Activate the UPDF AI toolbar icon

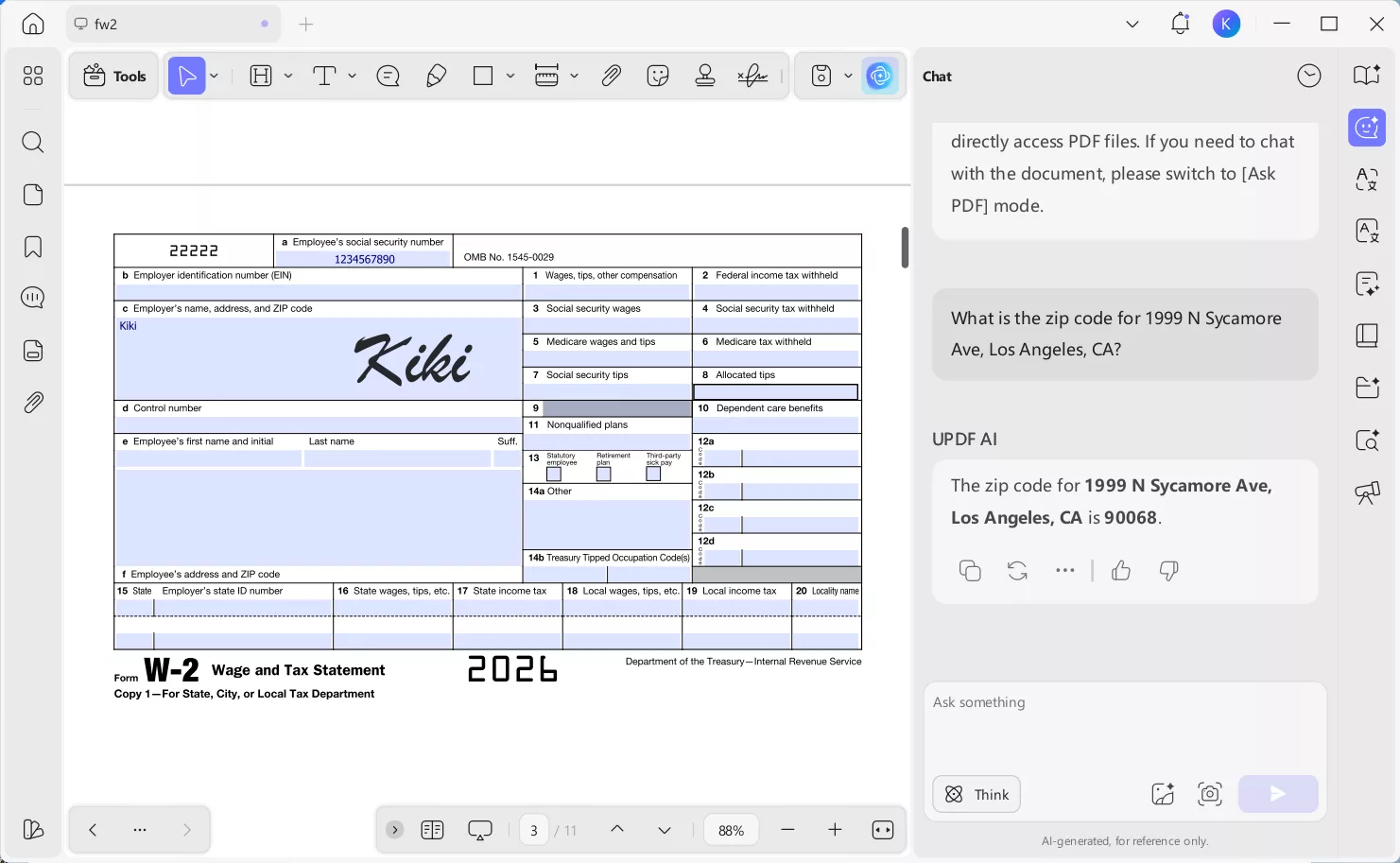click(x=880, y=76)
